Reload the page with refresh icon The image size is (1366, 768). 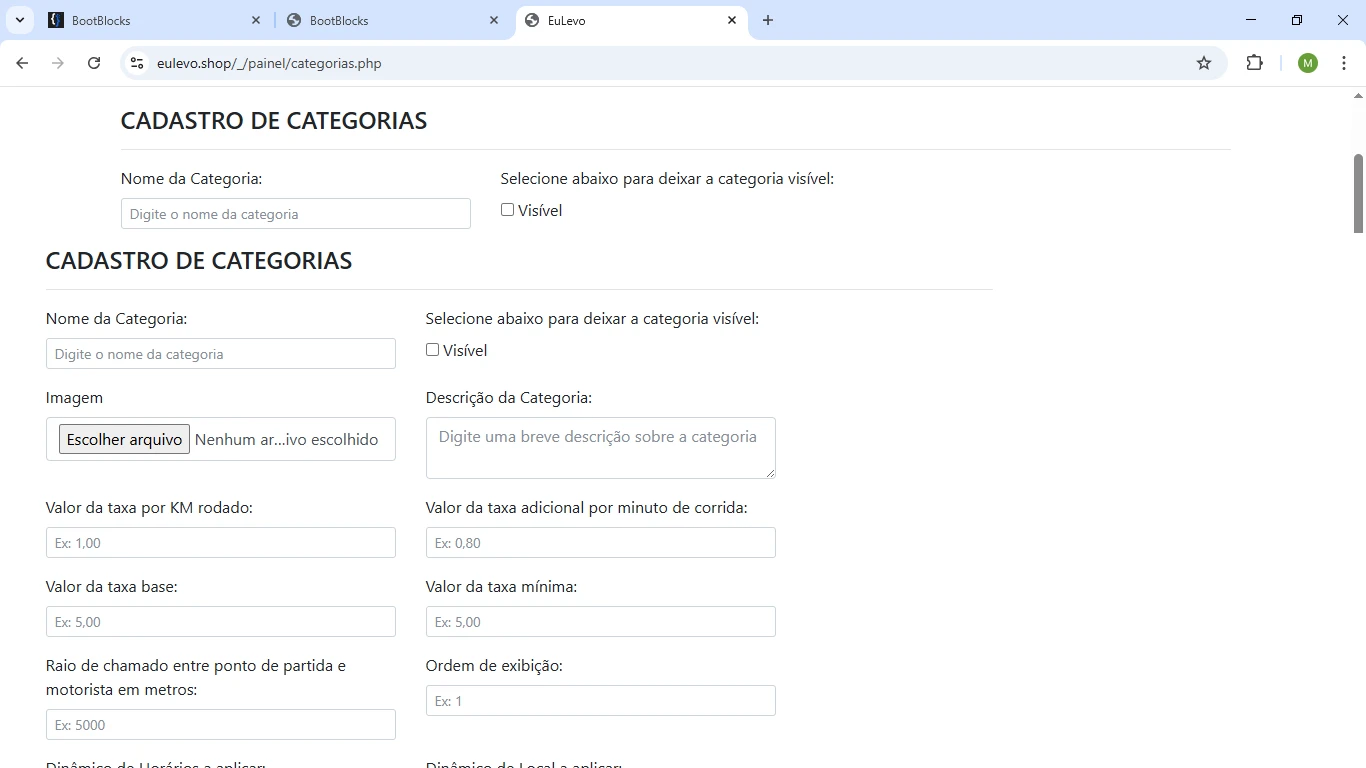[94, 63]
